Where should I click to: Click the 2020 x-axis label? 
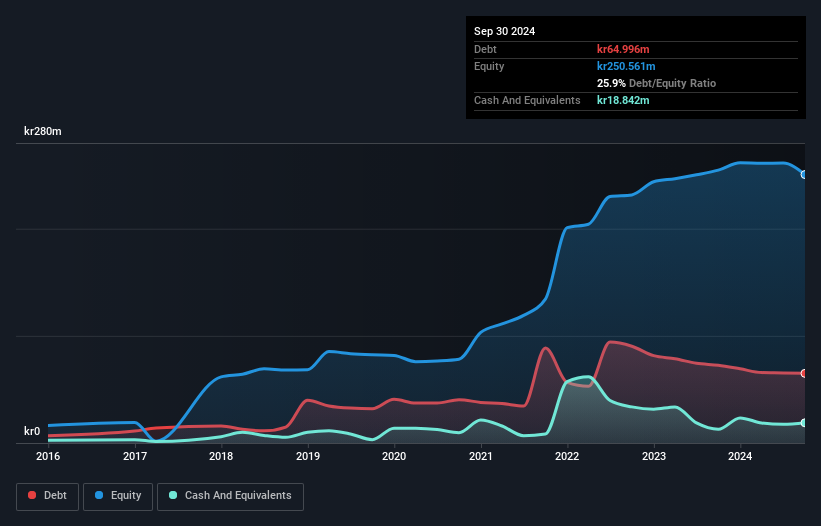394,456
